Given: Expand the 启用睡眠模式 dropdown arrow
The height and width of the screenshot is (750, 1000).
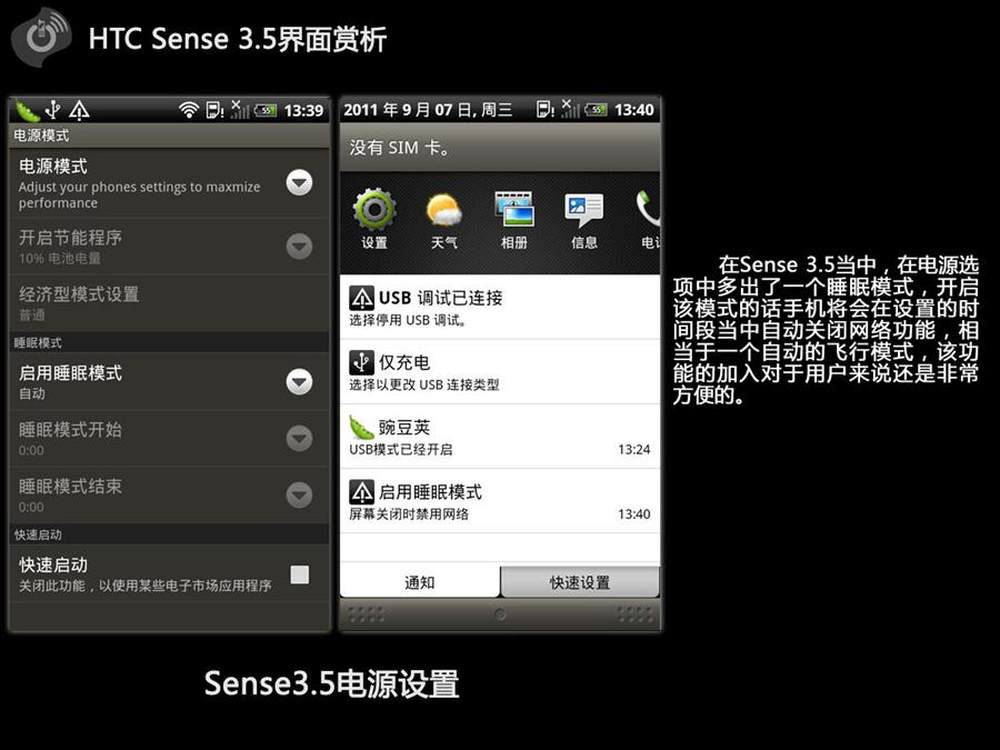Looking at the screenshot, I should coord(299,382).
